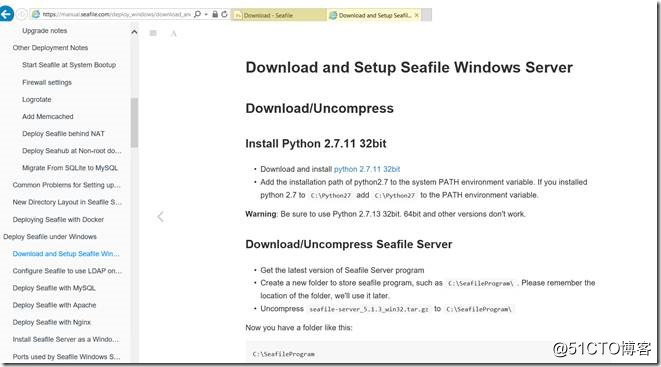The height and width of the screenshot is (367, 661).
Task: Click the sidebar scroll-up chevron arrow
Action: 134,32
